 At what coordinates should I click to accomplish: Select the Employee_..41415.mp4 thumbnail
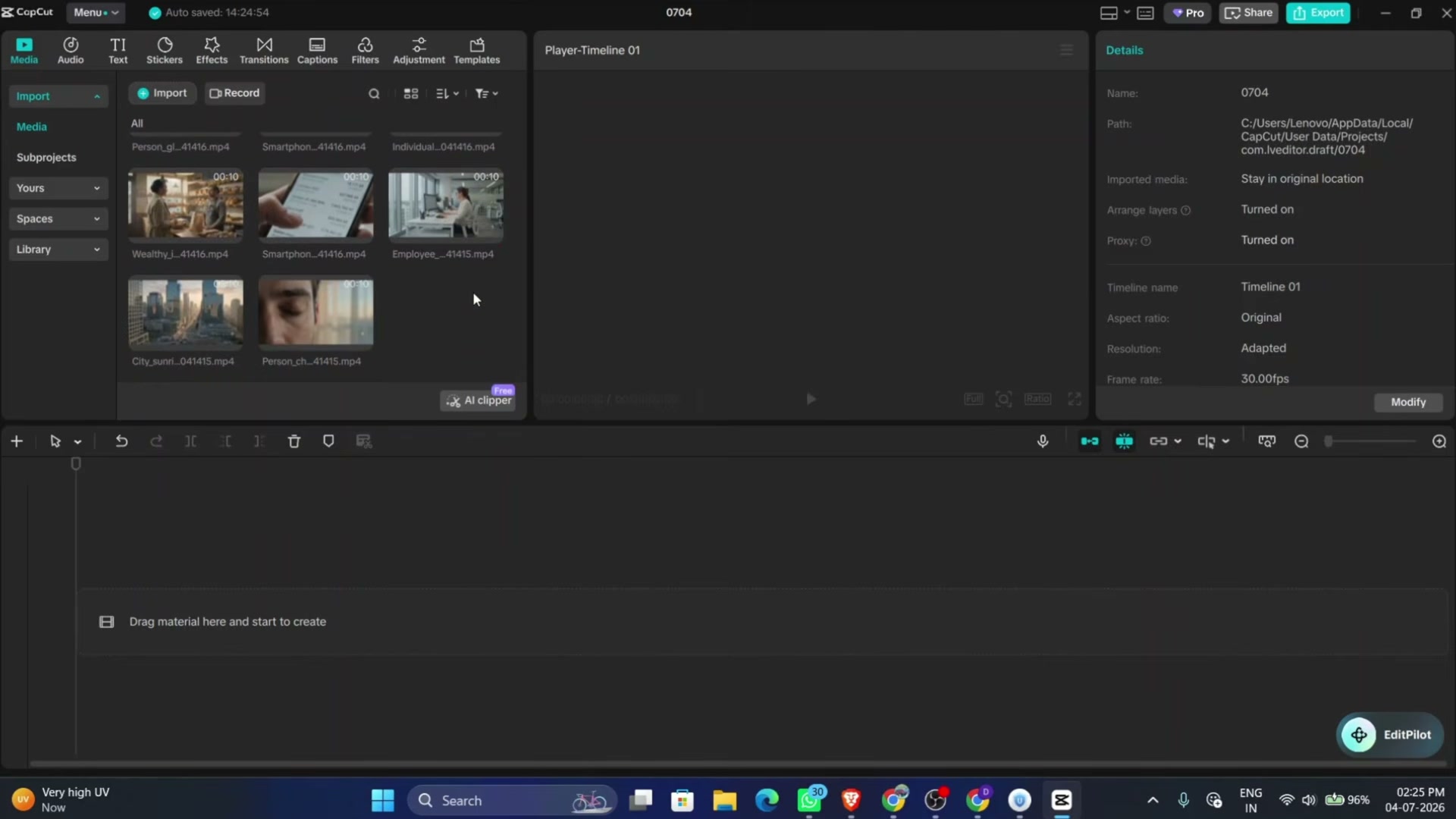click(x=446, y=205)
